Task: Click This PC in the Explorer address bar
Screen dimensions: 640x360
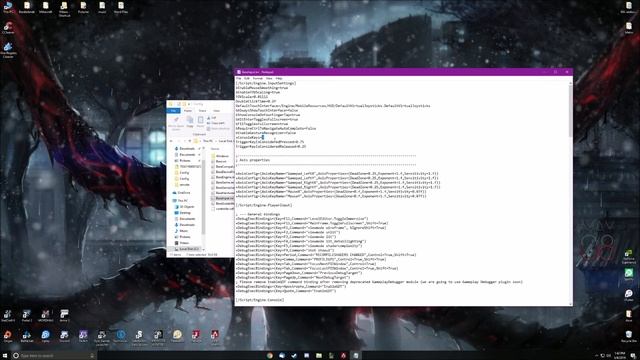Action: tap(208, 141)
